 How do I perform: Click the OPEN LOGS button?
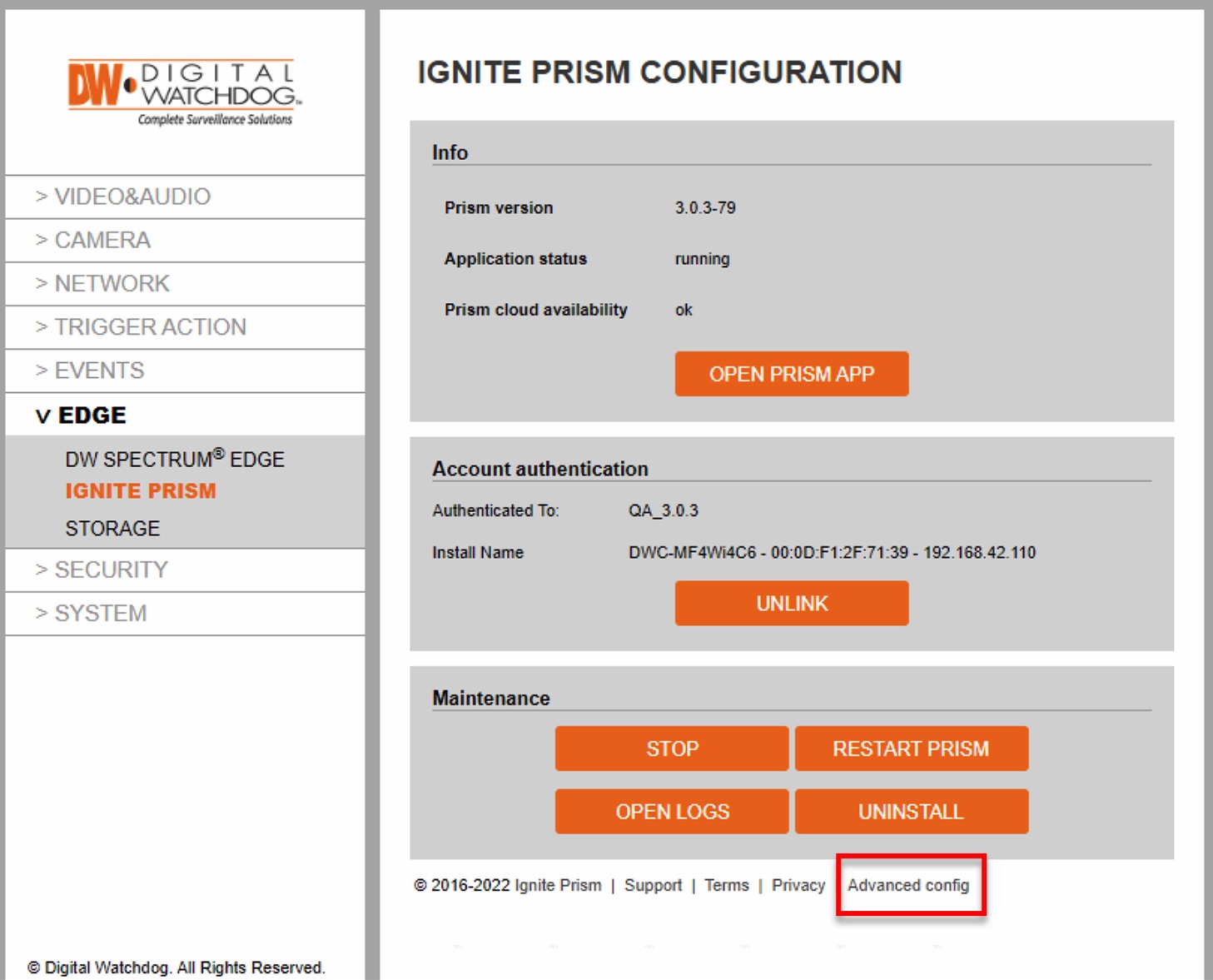pyautogui.click(x=672, y=812)
